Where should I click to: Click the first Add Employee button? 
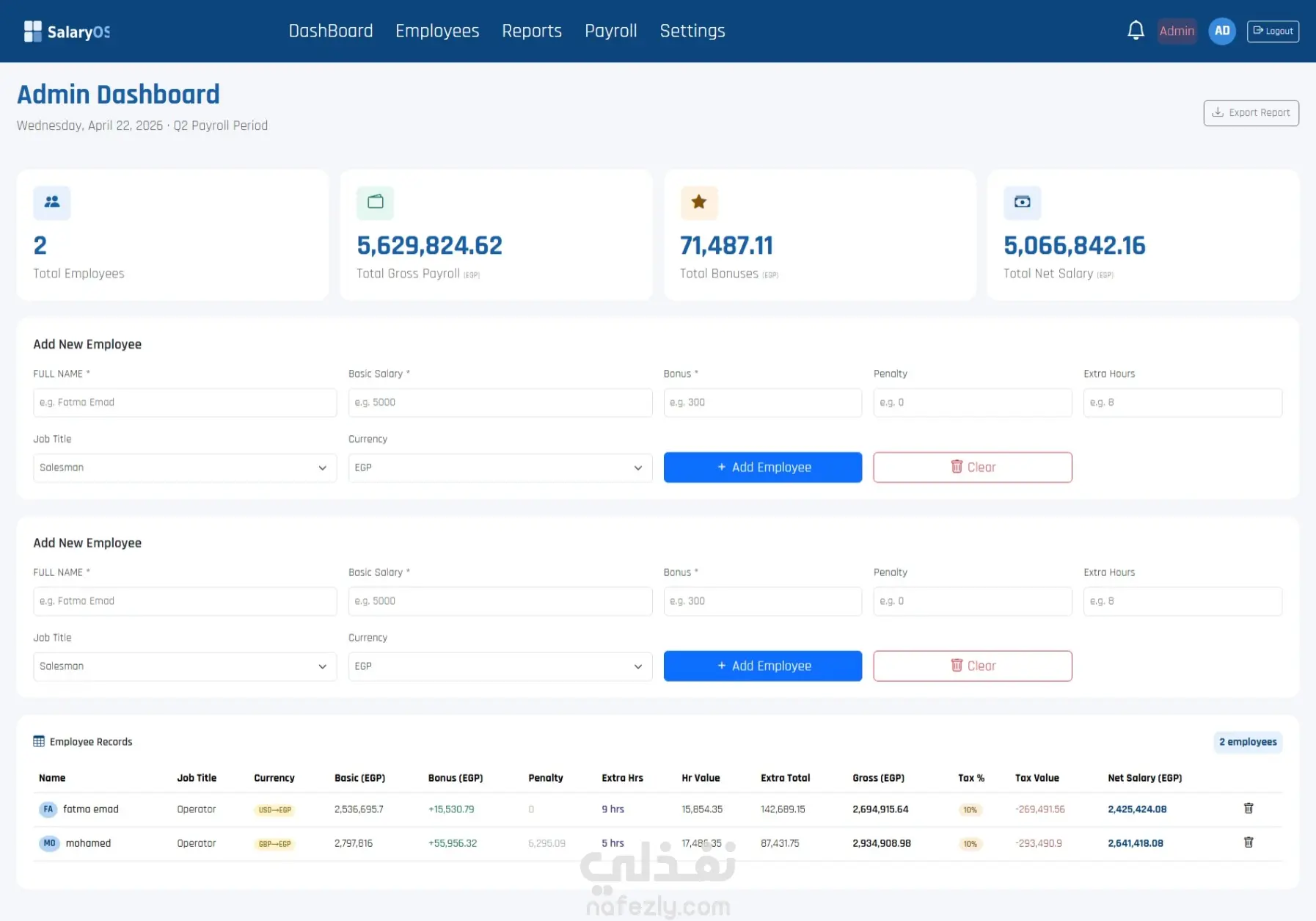pyautogui.click(x=763, y=467)
